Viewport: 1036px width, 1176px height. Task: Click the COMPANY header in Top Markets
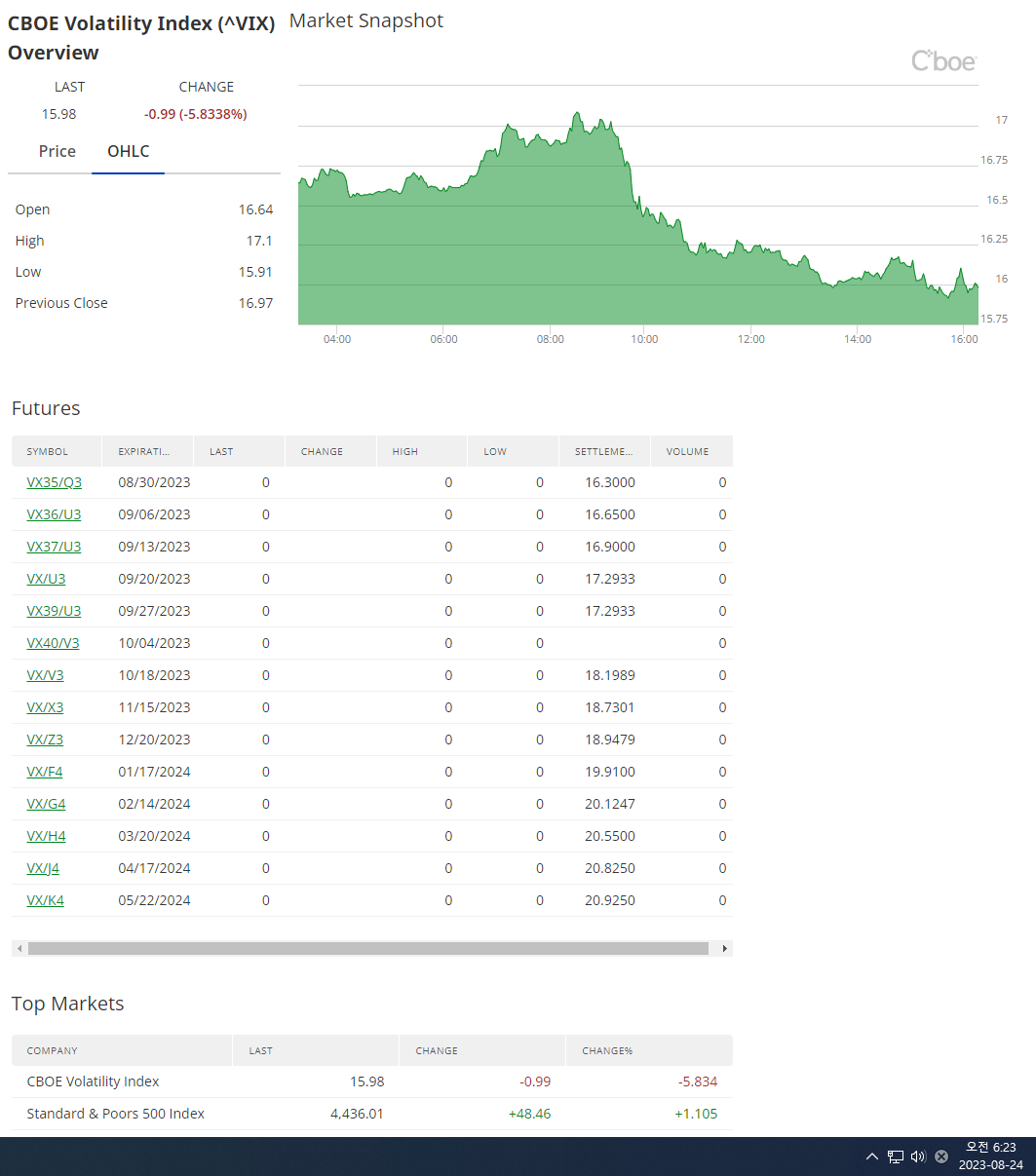(x=122, y=1050)
